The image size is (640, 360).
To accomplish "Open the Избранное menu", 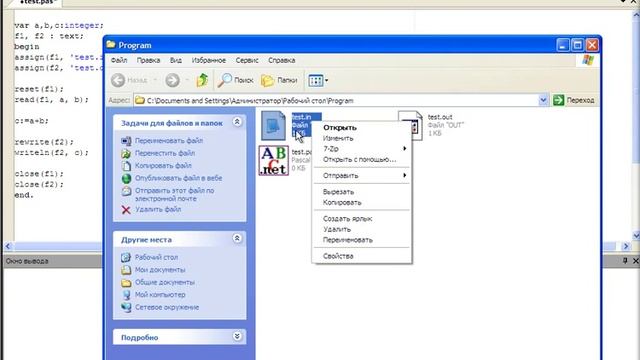I will [209, 60].
